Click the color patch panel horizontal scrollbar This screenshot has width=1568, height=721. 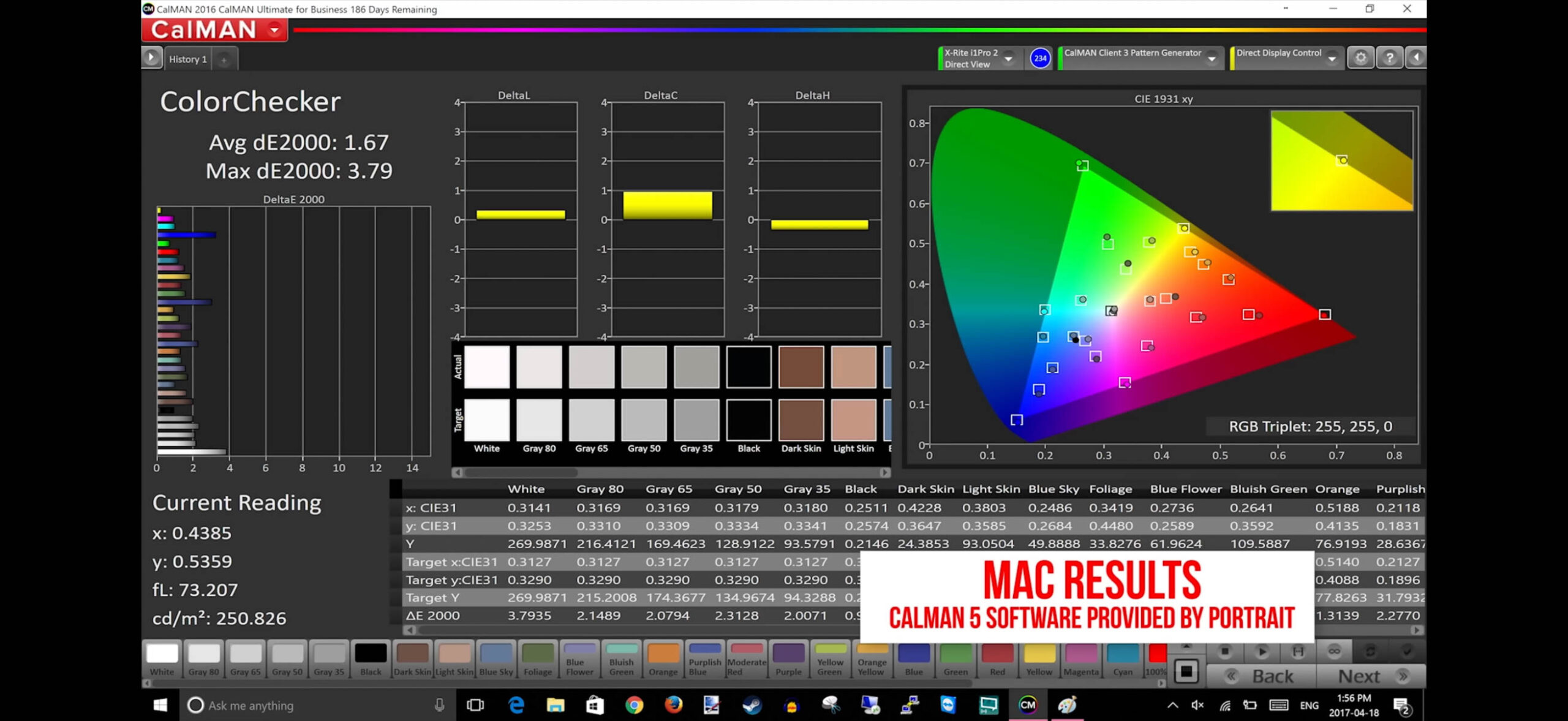point(521,472)
